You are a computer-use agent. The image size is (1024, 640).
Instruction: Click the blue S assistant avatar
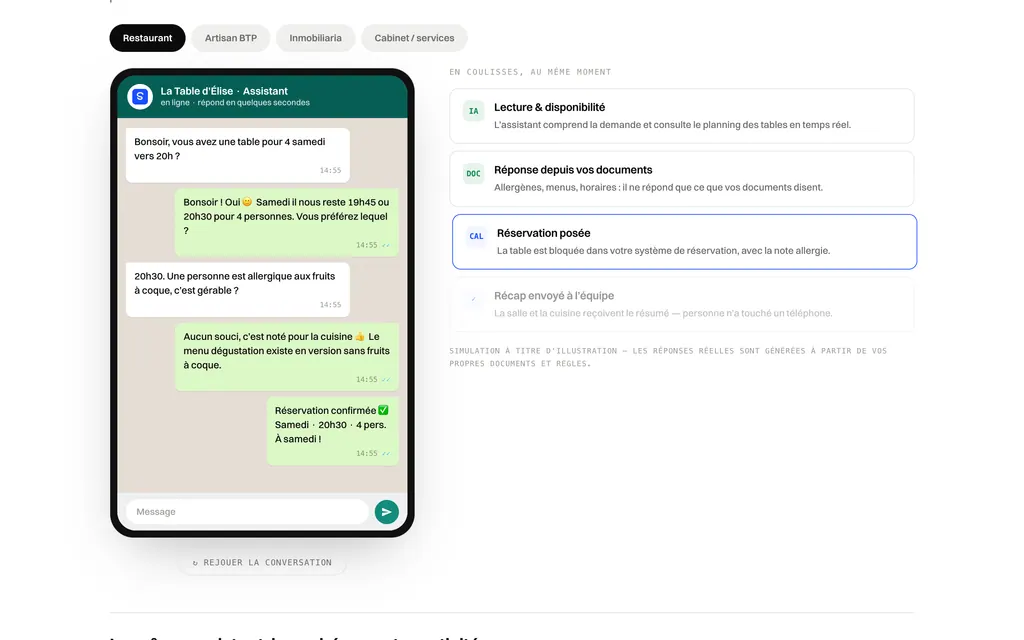(140, 97)
